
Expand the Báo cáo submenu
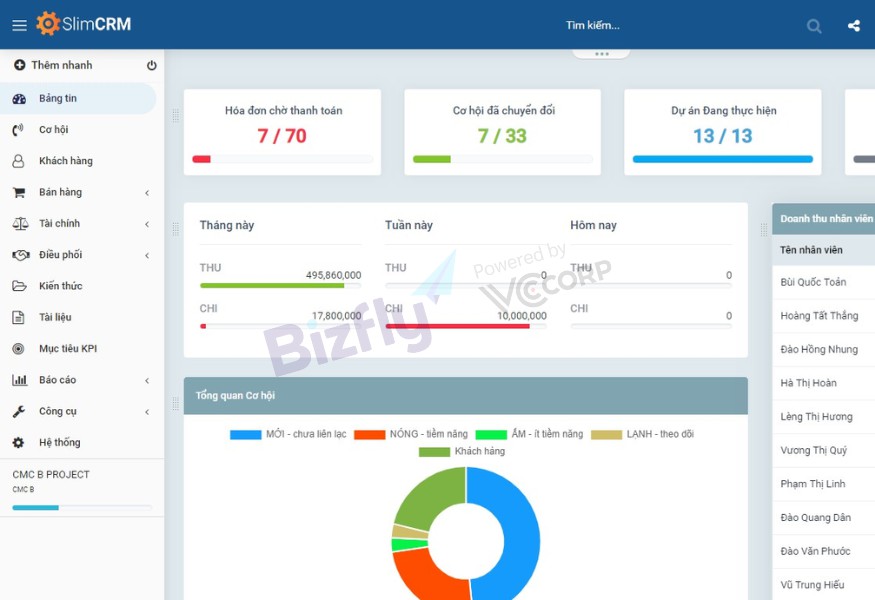coord(147,381)
